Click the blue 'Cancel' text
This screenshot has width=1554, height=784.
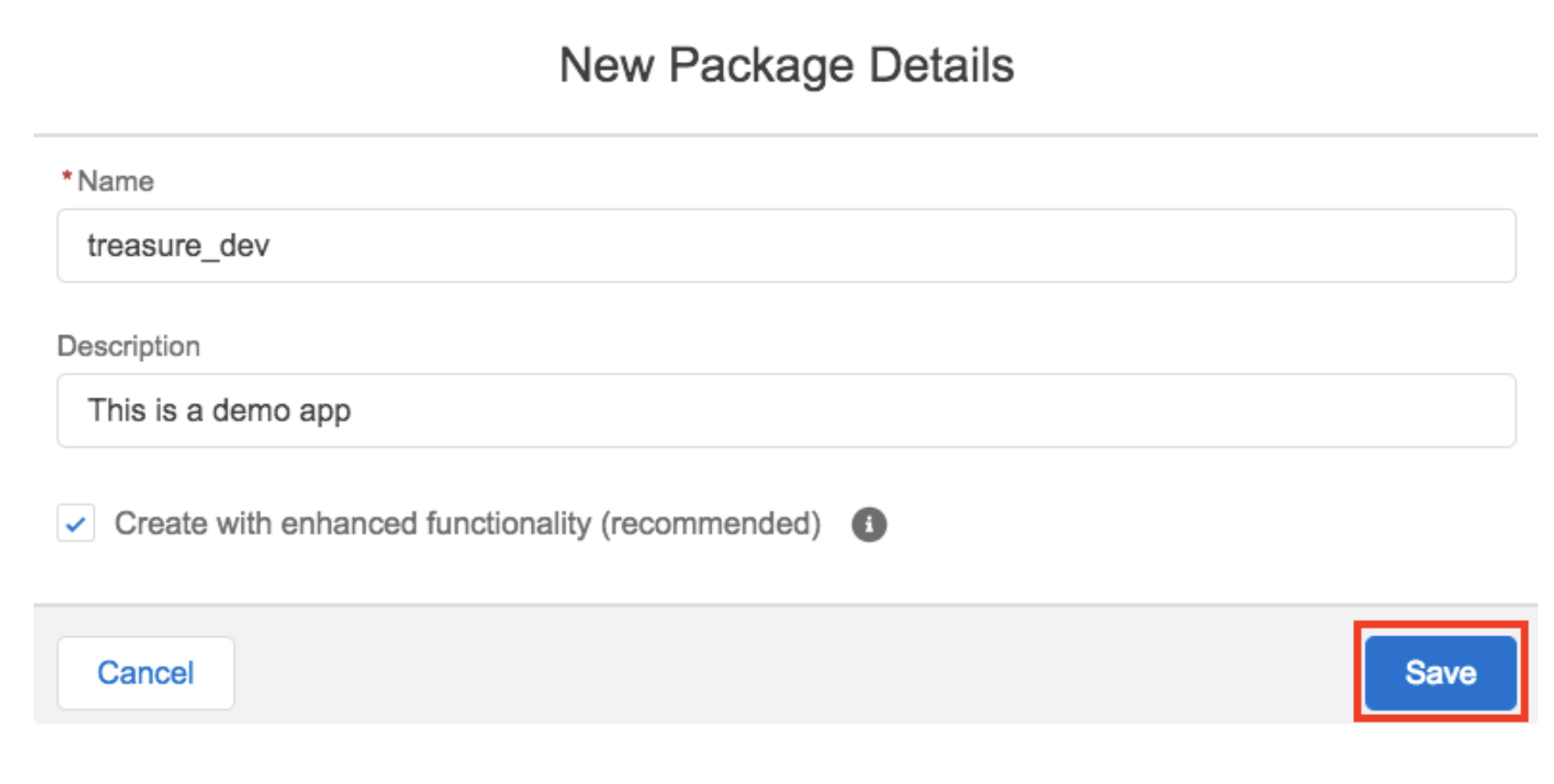[x=146, y=673]
